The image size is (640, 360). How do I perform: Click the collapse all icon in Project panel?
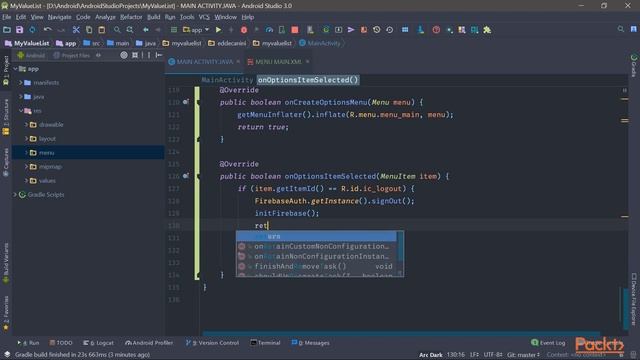coord(135,55)
